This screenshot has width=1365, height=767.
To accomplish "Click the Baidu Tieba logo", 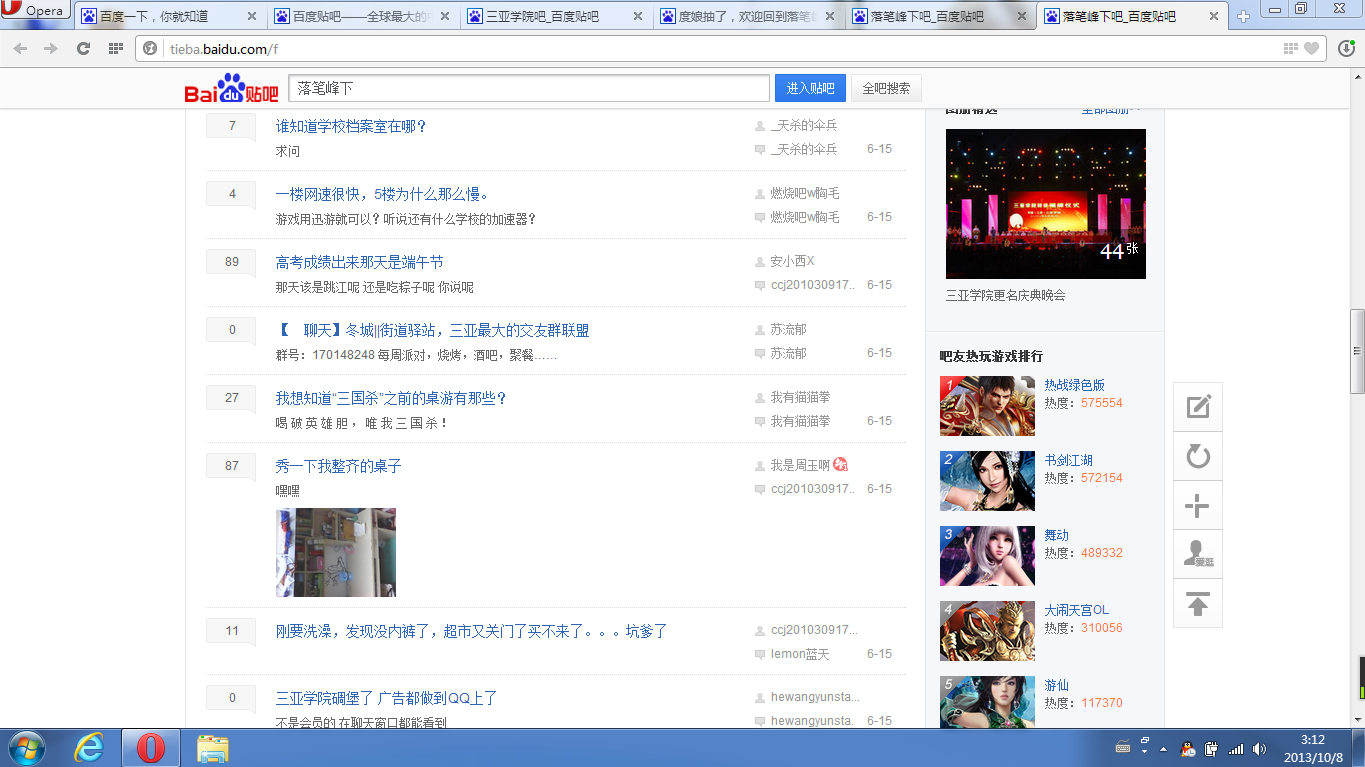I will (x=231, y=89).
